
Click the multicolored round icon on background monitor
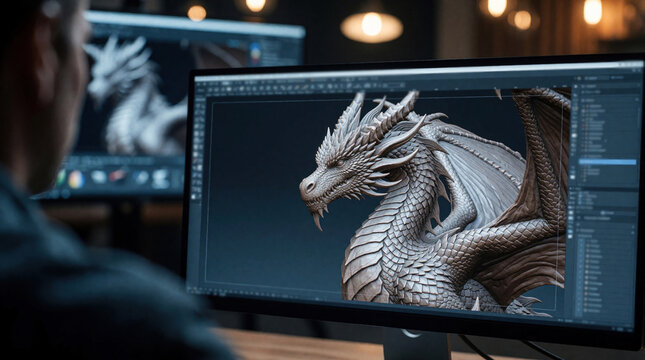pos(76,179)
